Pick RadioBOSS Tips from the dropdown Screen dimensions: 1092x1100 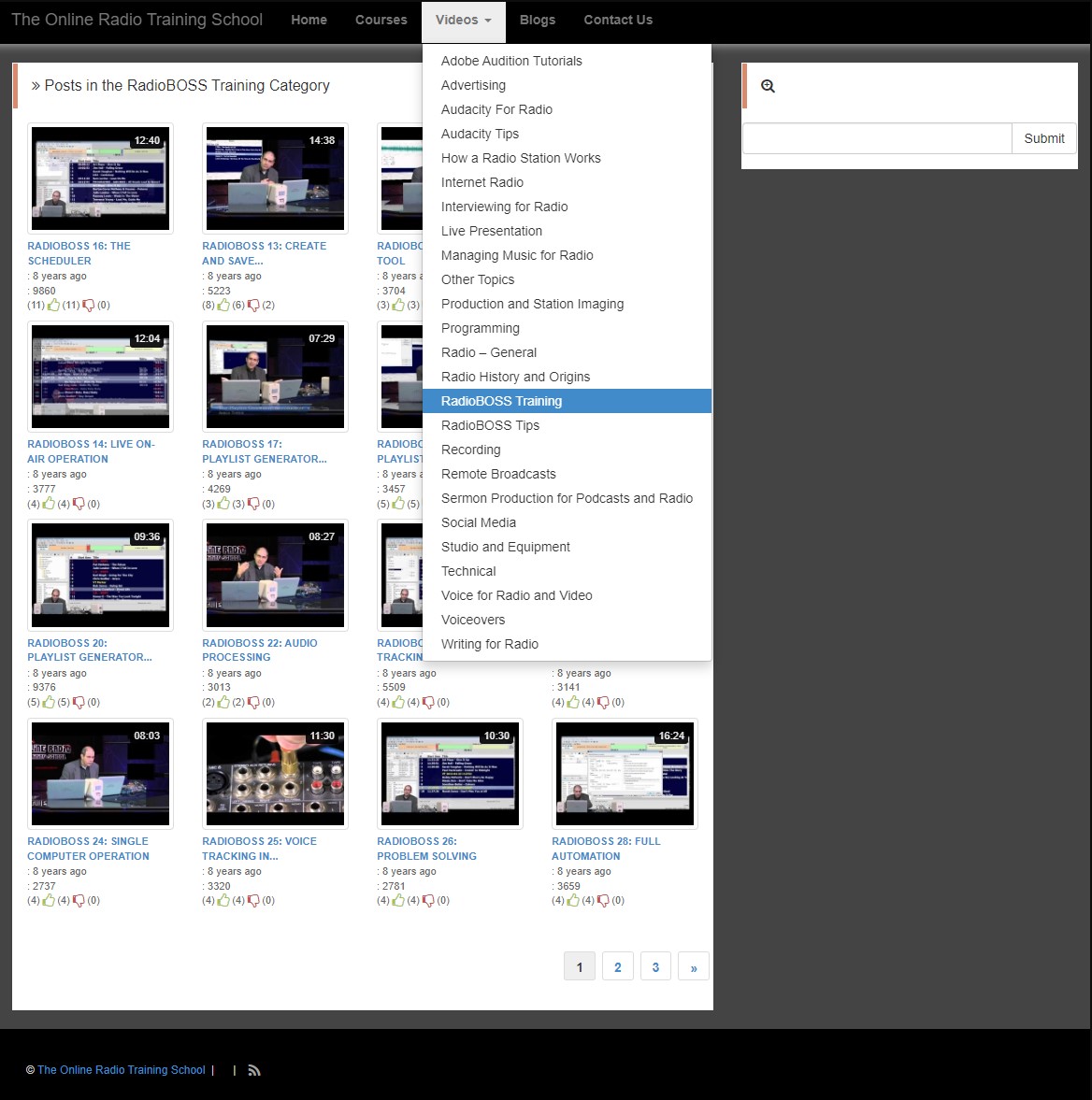(x=568, y=426)
